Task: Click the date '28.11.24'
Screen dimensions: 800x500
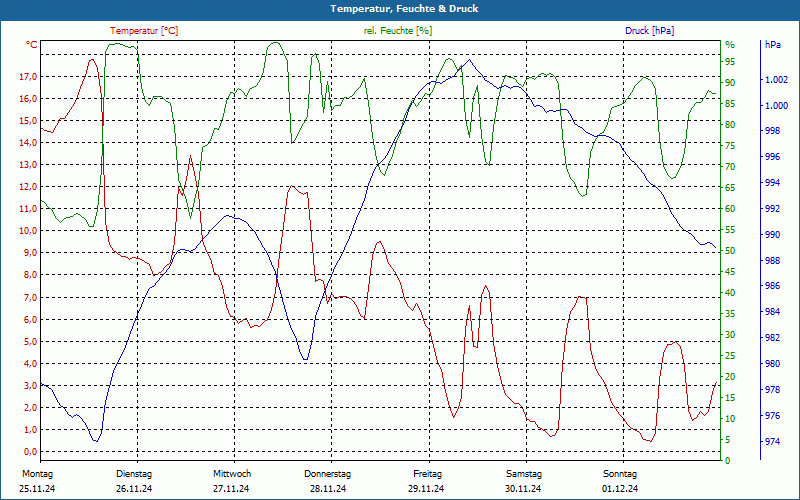Action: [328, 489]
